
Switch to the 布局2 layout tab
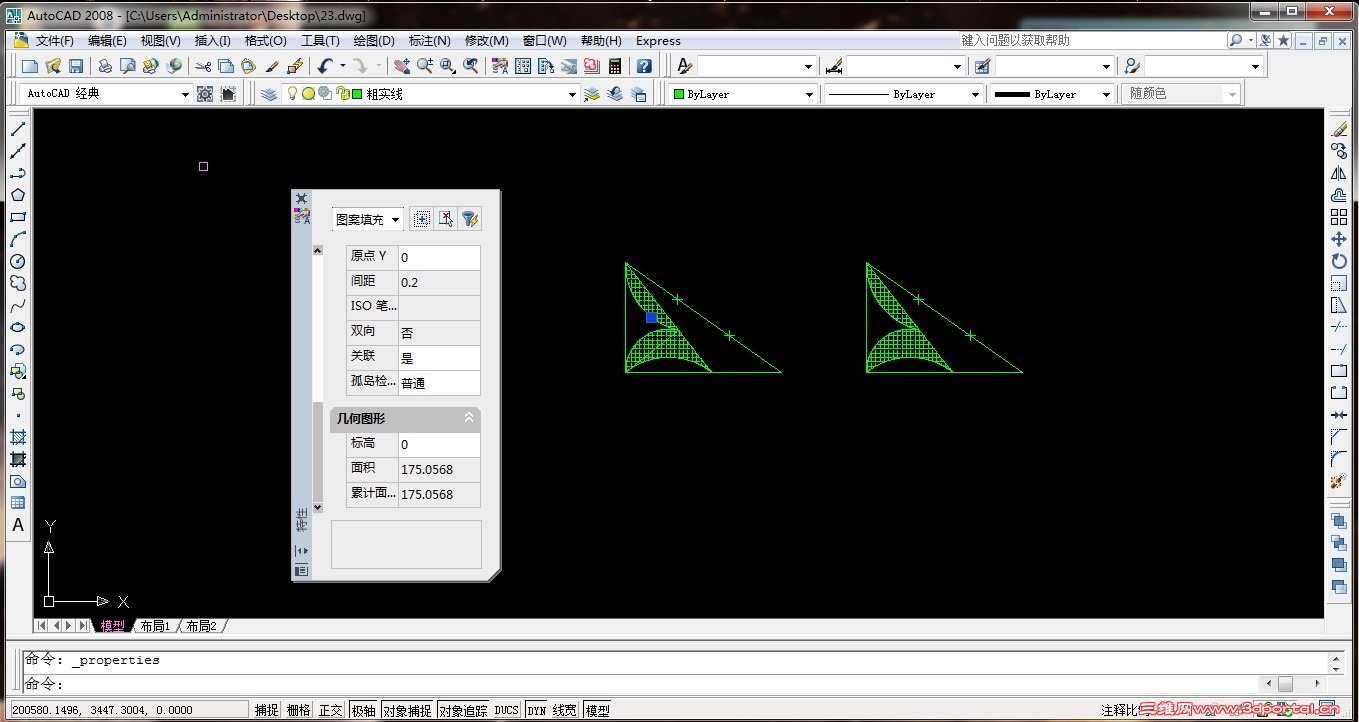coord(201,626)
